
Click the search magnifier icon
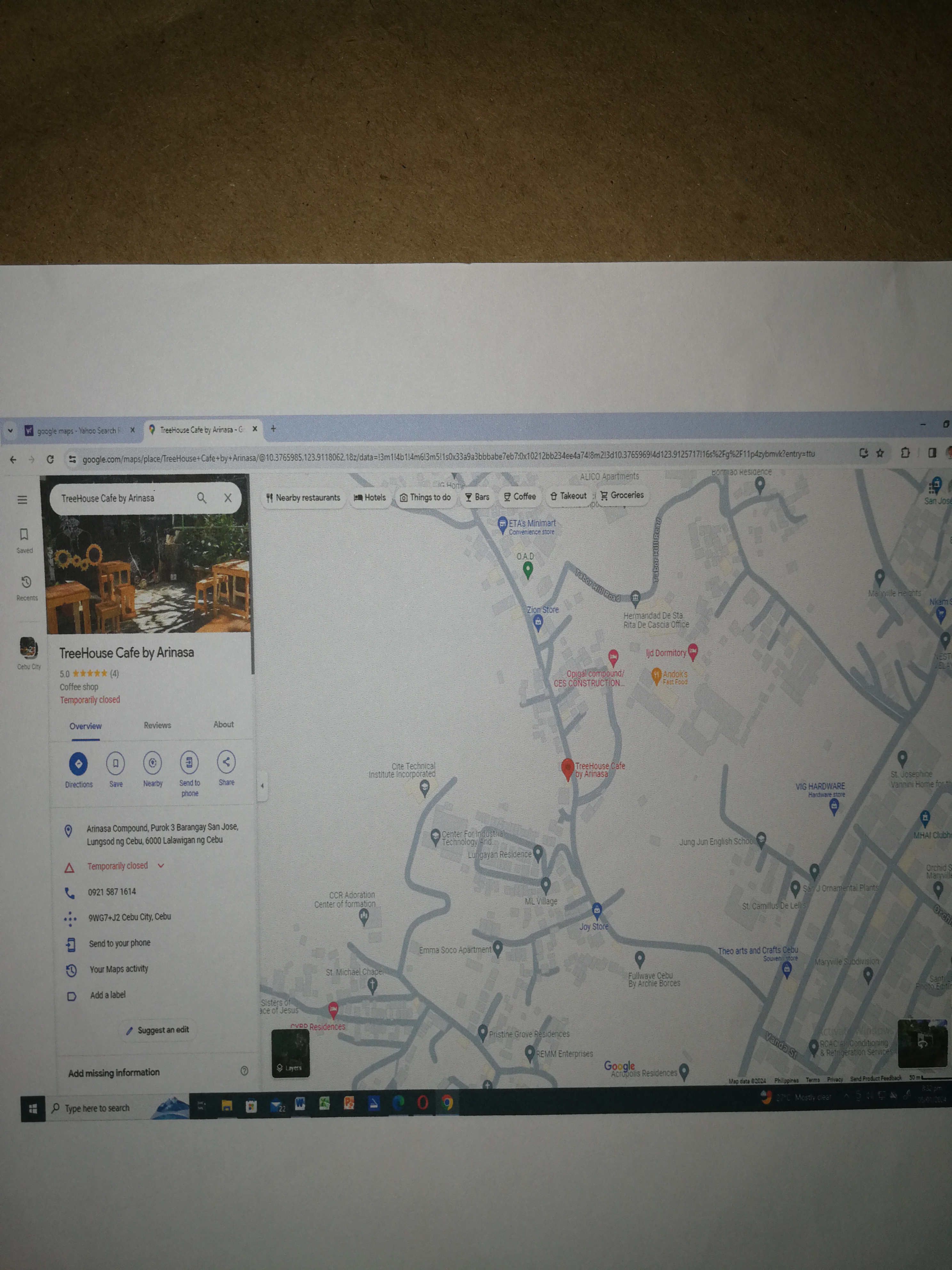click(202, 498)
